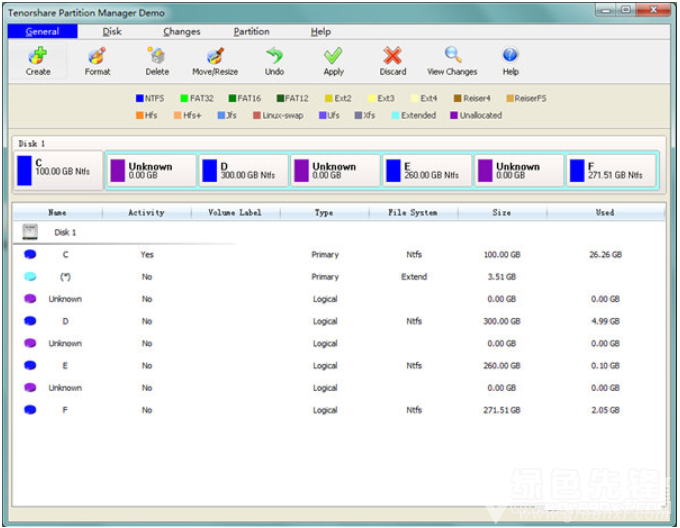680x528 pixels.
Task: Click the Type column header
Action: (x=324, y=212)
